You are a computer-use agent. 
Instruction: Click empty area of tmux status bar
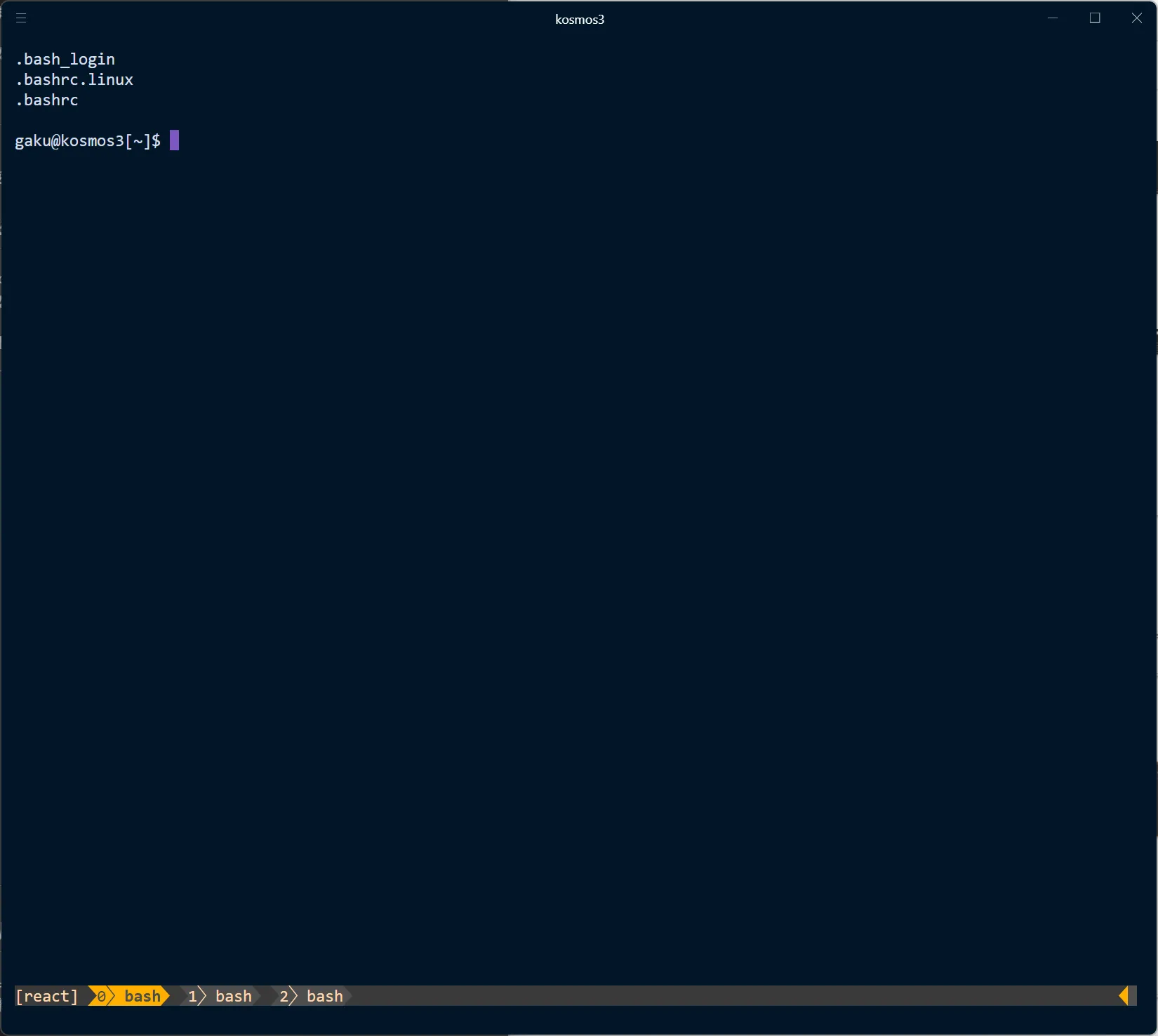pyautogui.click(x=702, y=996)
